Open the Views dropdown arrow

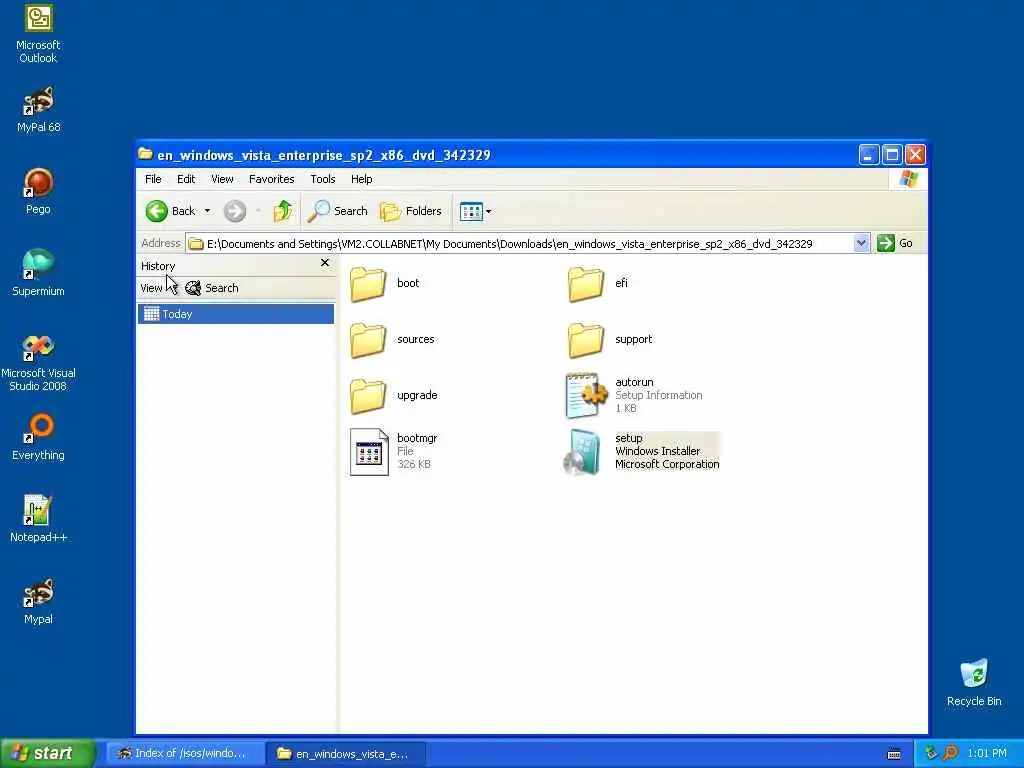(x=488, y=211)
